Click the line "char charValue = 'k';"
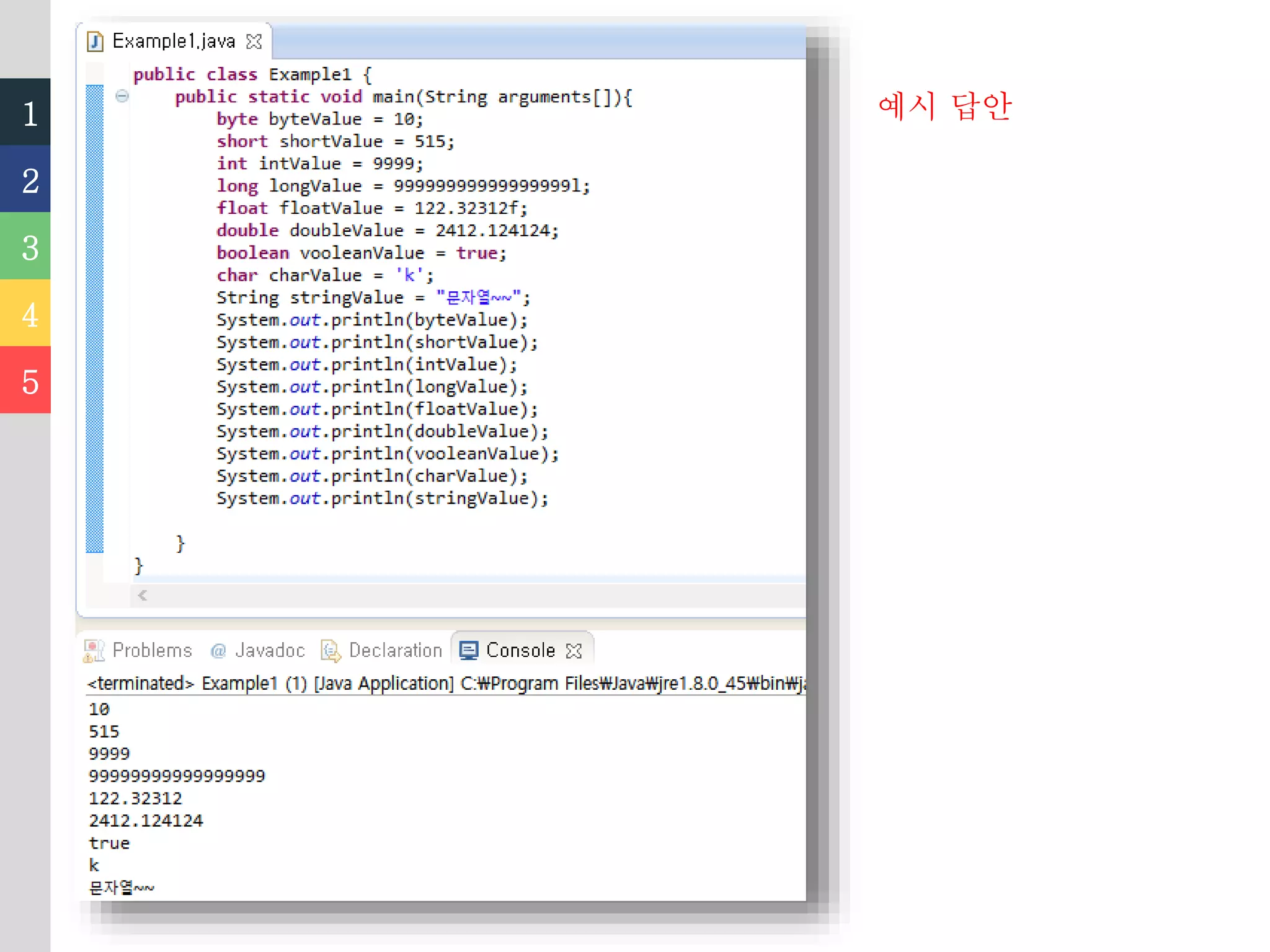This screenshot has height=952, width=1270. pos(325,275)
